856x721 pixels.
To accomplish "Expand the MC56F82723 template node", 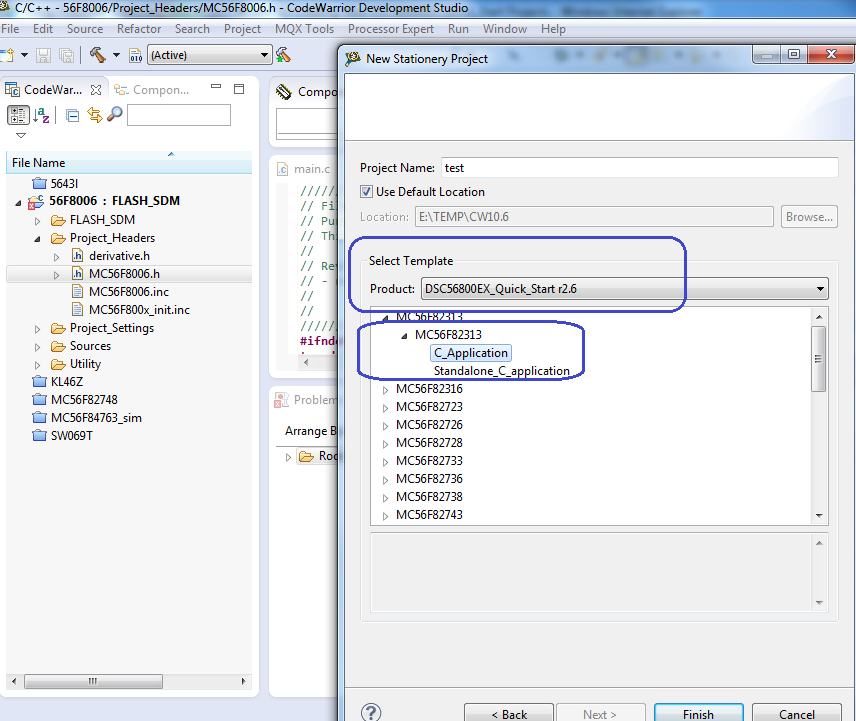I will pyautogui.click(x=385, y=408).
